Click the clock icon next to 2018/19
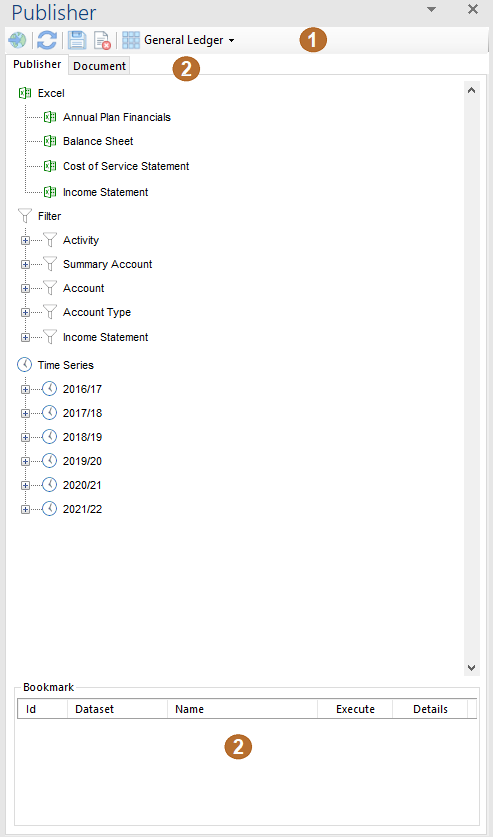The height and width of the screenshot is (837, 493). [49, 437]
